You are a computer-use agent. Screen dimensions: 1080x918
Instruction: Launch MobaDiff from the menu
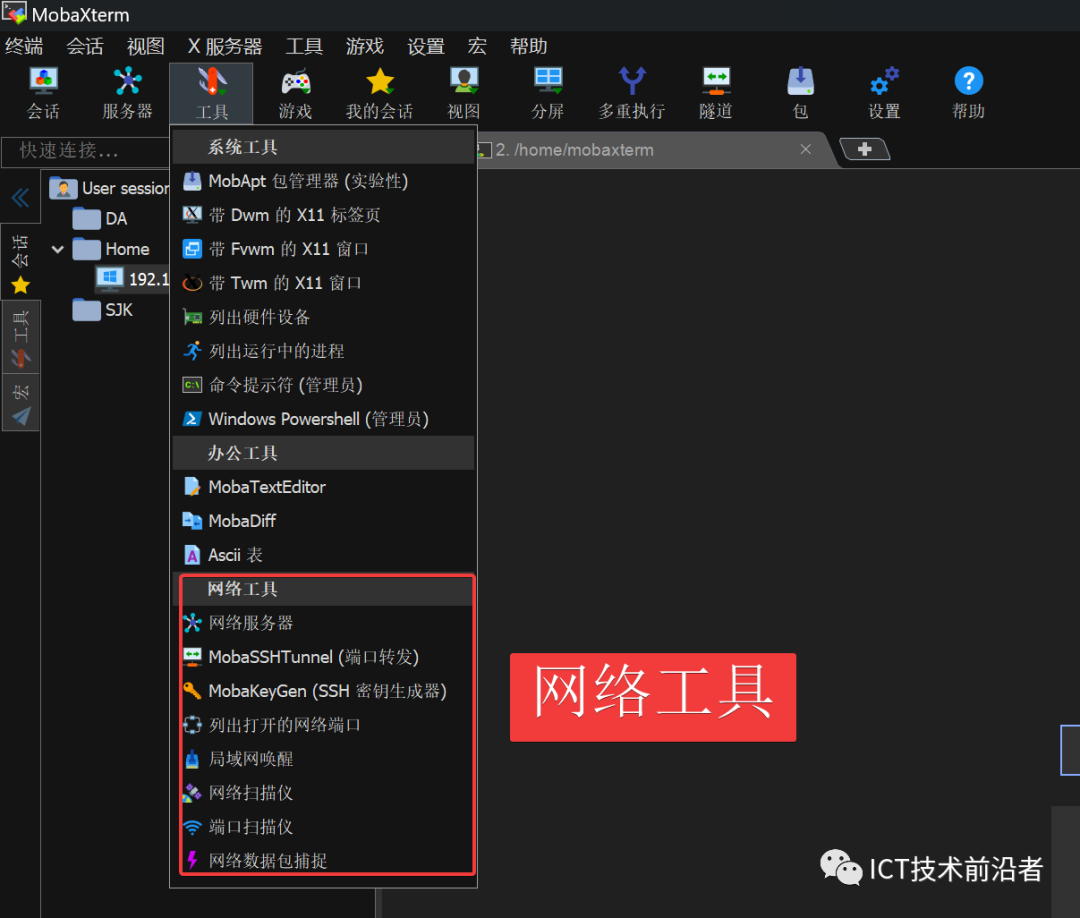click(323, 521)
